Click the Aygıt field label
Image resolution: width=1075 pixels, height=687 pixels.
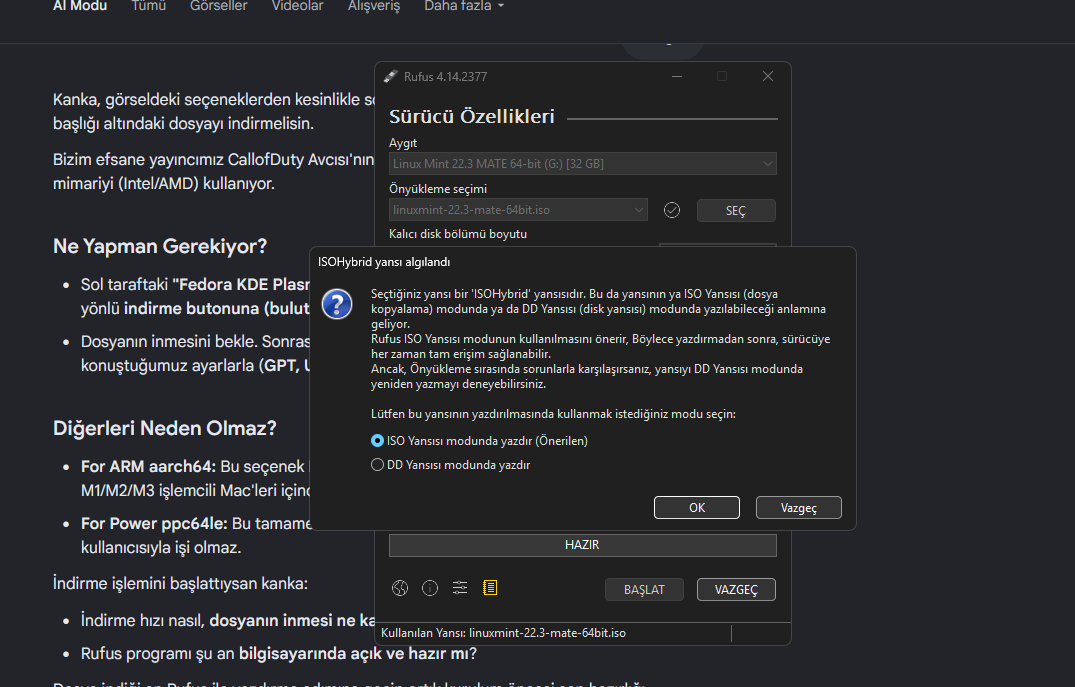(x=403, y=143)
